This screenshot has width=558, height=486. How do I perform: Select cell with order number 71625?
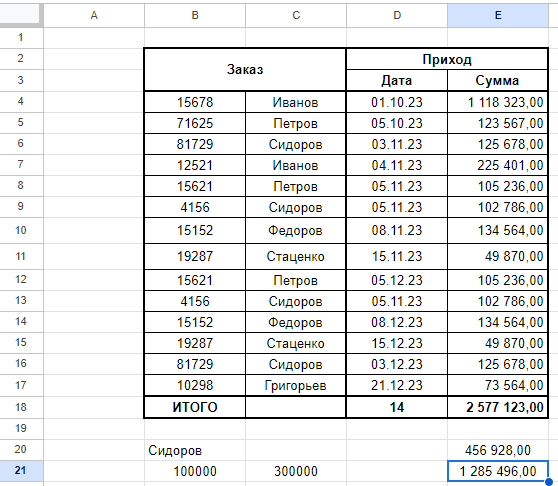tap(195, 123)
